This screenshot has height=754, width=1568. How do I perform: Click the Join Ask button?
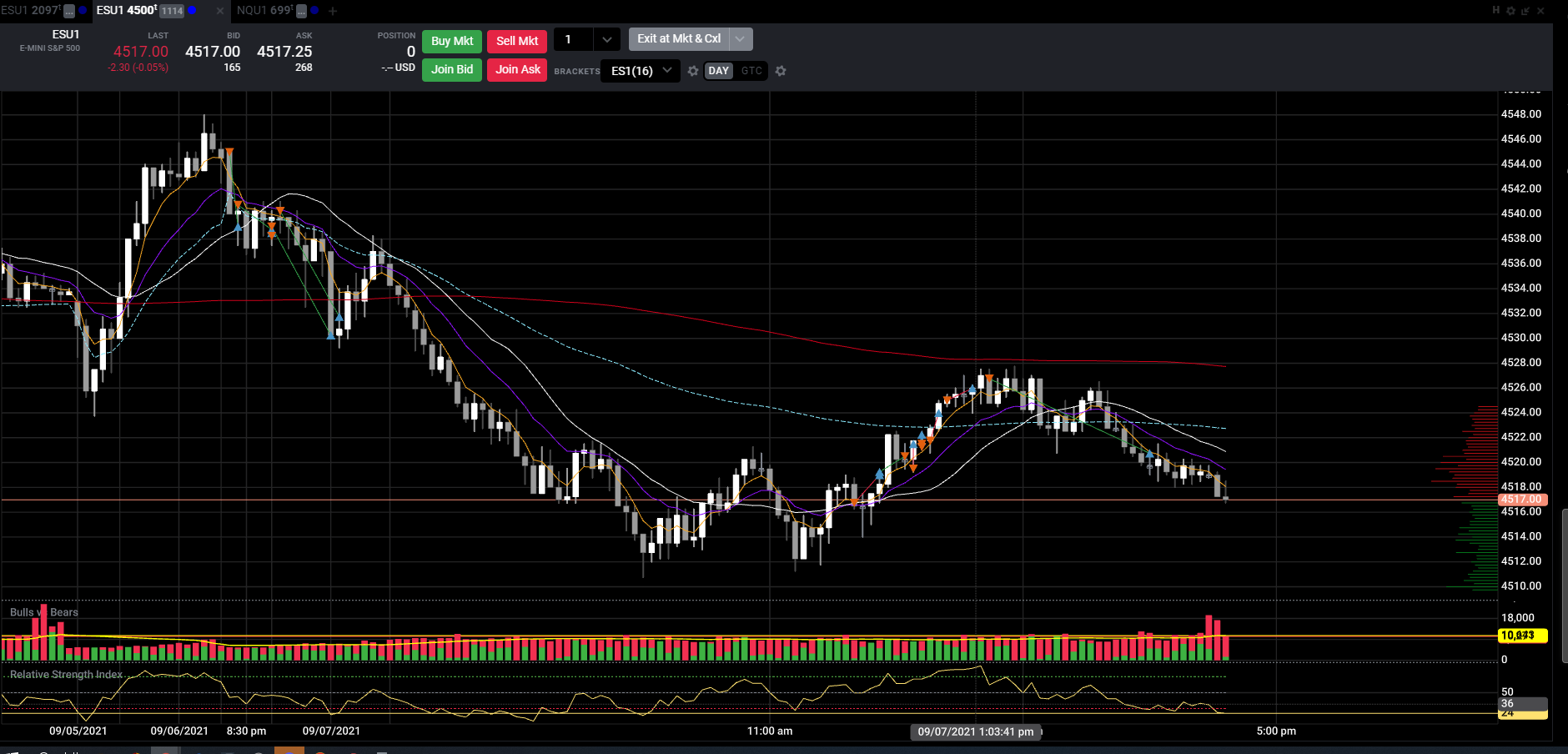click(x=517, y=69)
